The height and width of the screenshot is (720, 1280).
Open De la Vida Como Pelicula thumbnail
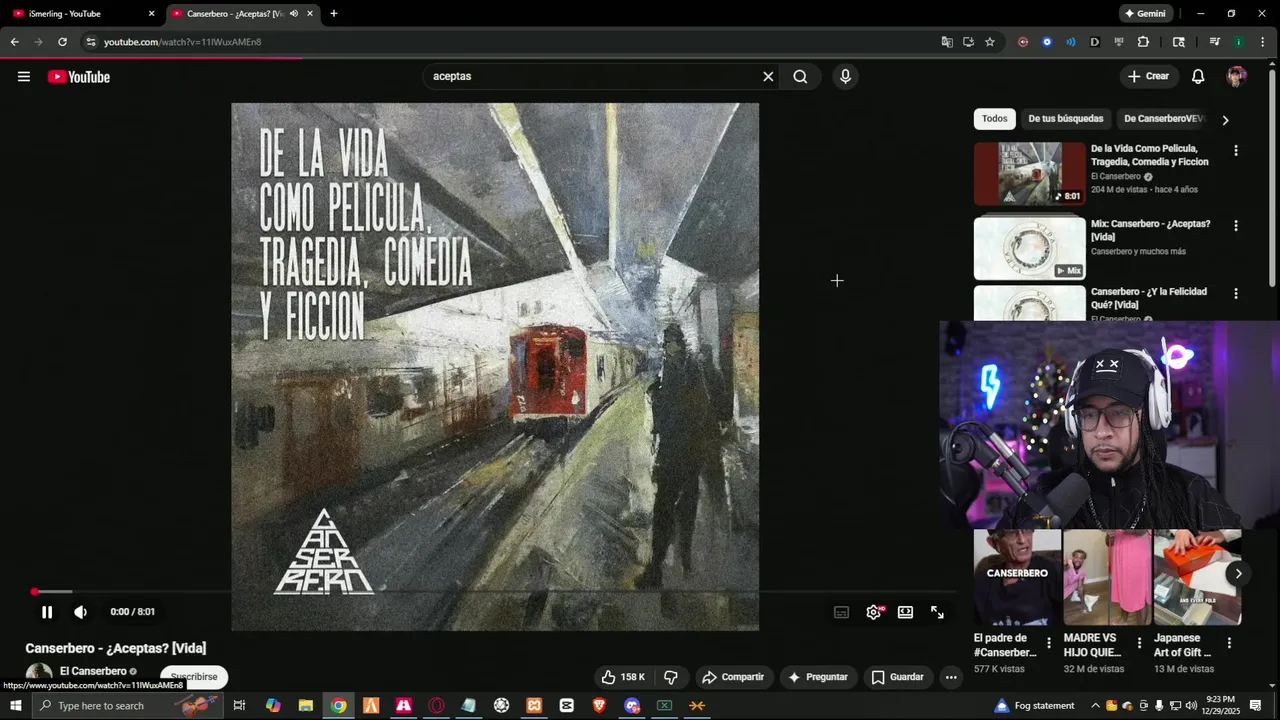(1029, 174)
